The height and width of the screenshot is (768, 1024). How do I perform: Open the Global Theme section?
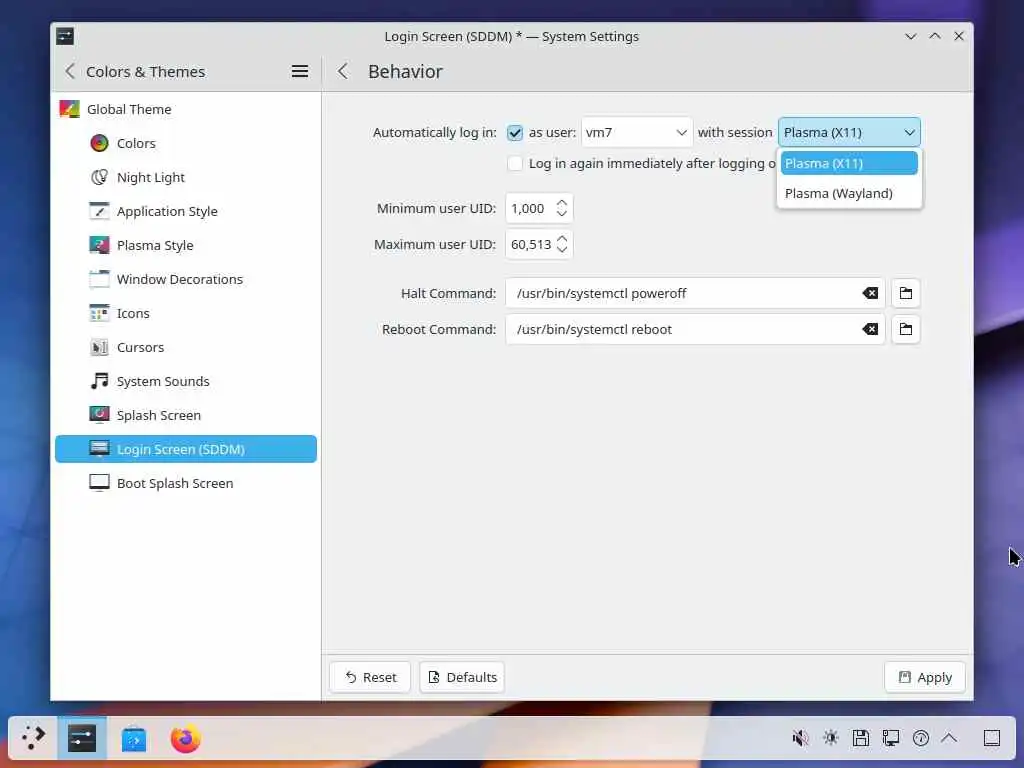tap(185, 109)
